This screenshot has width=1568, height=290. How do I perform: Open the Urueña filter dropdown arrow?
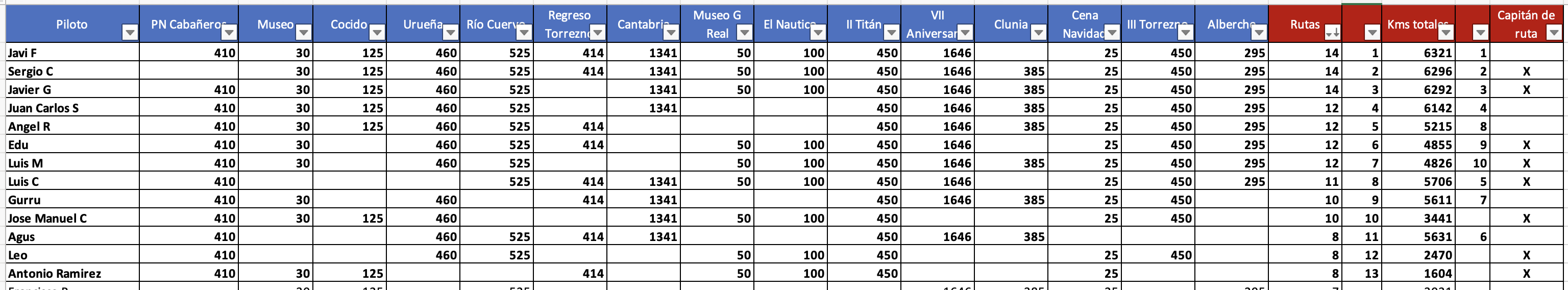450,33
